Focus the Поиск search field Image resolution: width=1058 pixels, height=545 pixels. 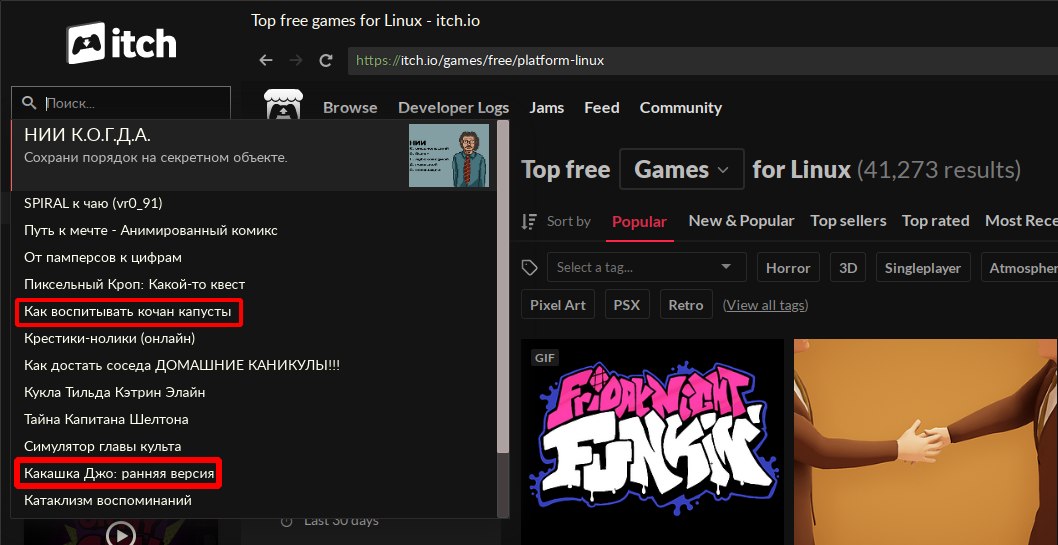click(121, 103)
